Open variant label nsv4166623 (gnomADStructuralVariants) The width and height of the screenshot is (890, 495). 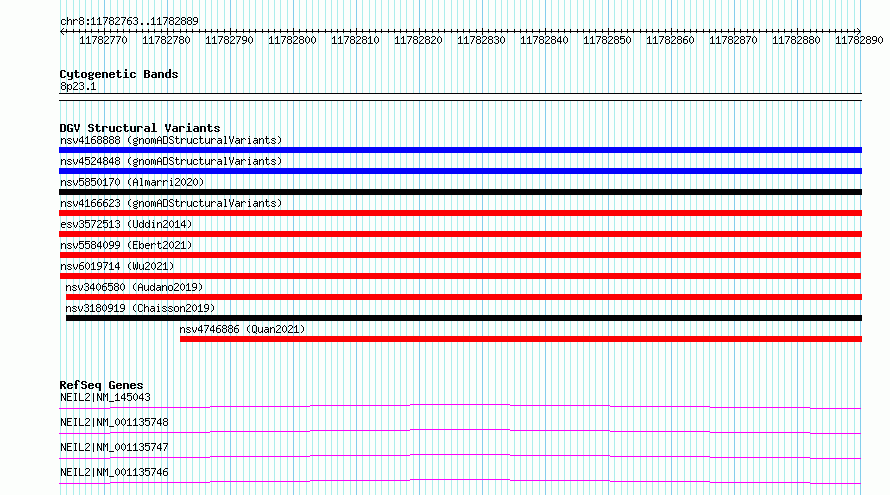click(x=171, y=203)
